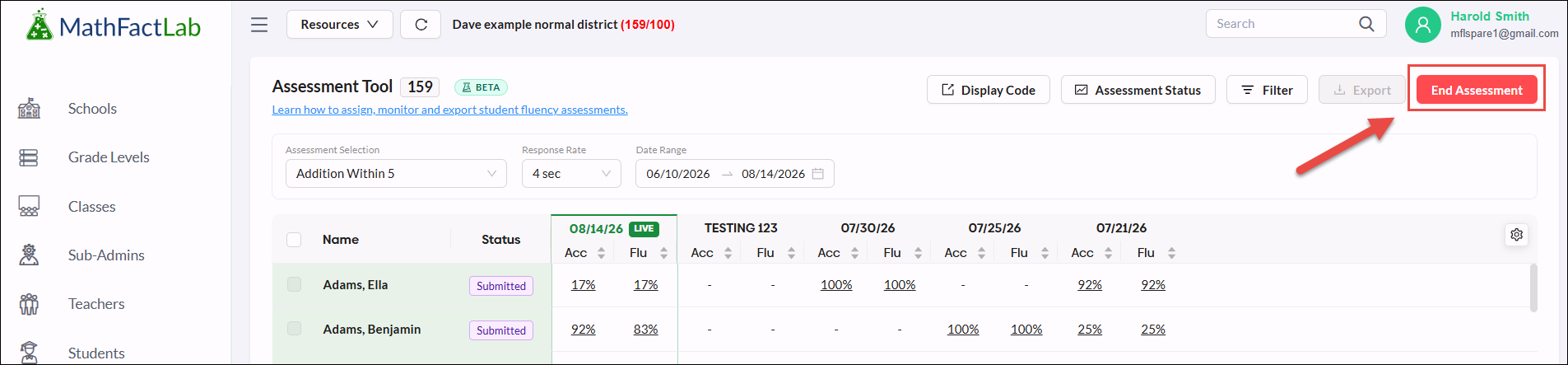Sort TESTING 123 Acc column arrows
This screenshot has width=1568, height=365.
point(728,253)
